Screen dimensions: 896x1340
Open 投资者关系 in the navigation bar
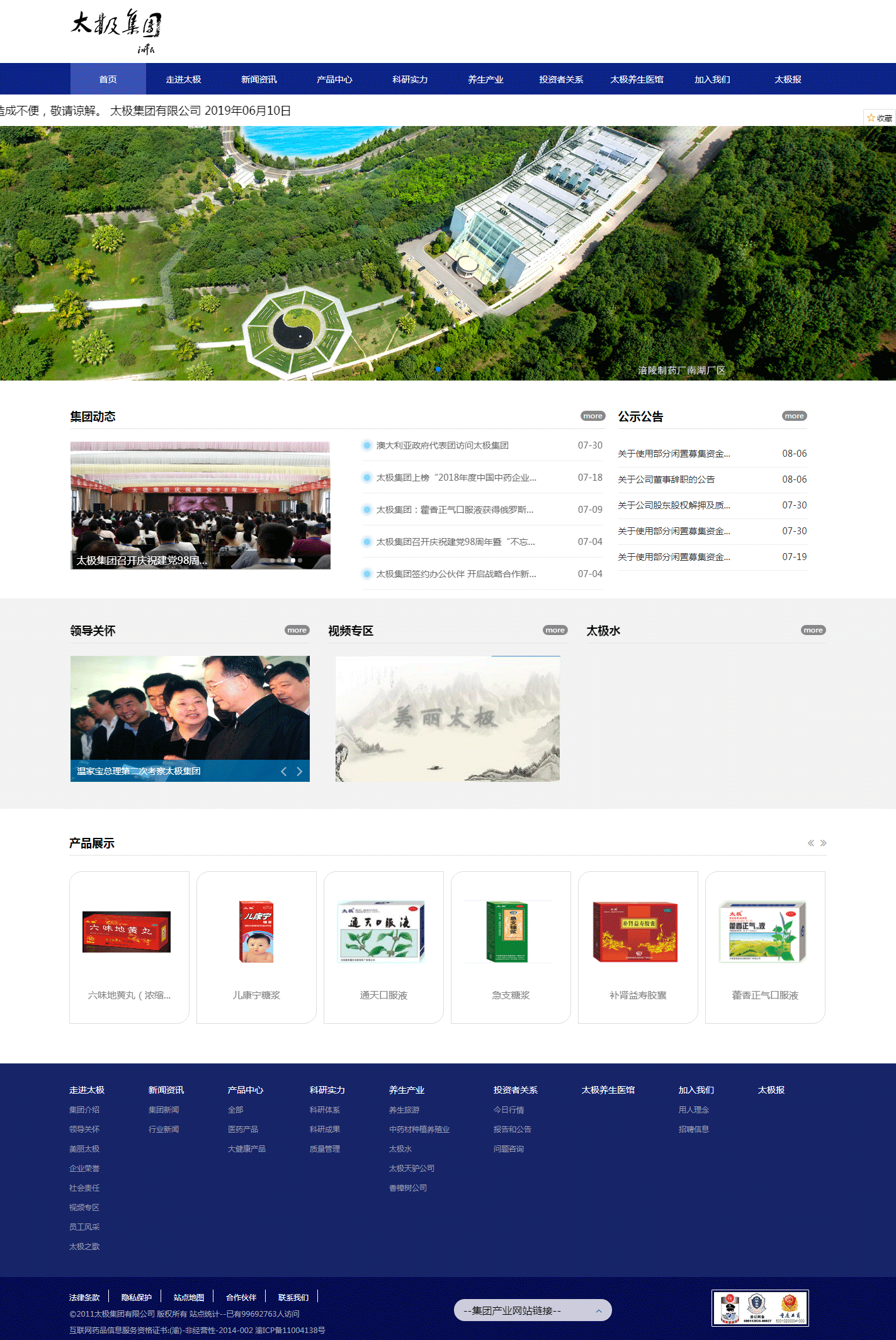point(561,79)
